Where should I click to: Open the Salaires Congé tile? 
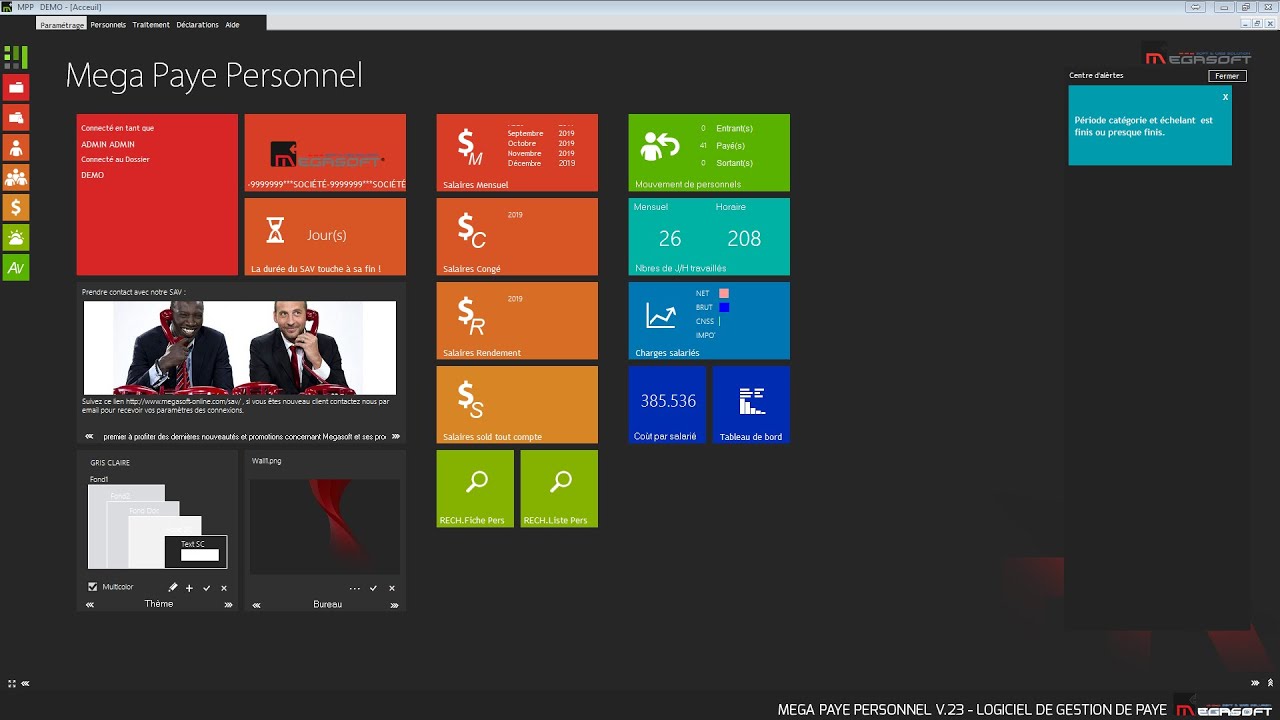(x=517, y=236)
